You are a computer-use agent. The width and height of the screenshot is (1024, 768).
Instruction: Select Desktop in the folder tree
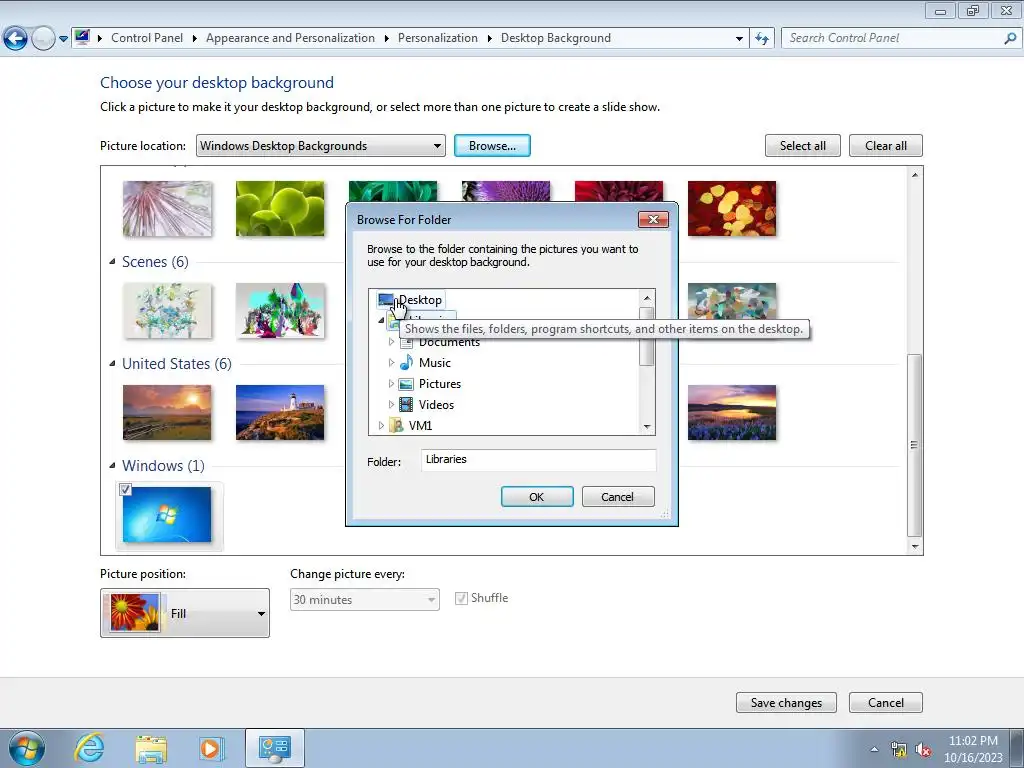point(420,300)
